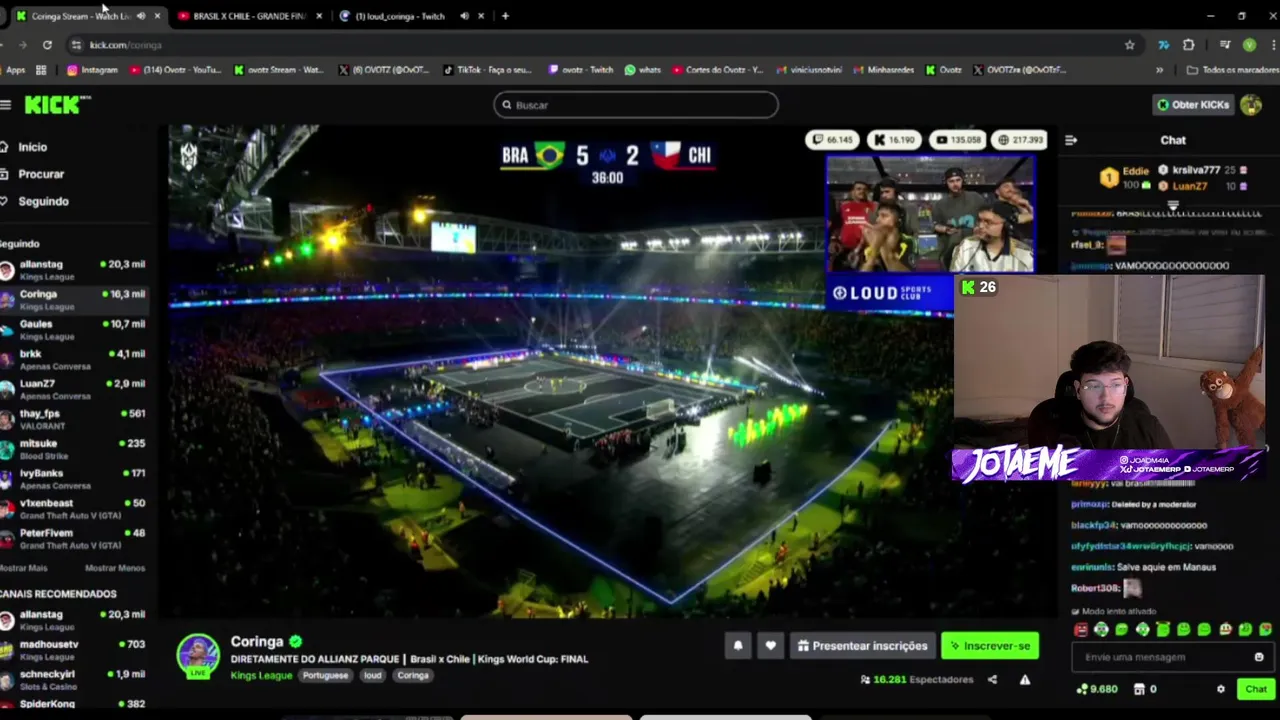Click Presentear inscrições button

click(862, 646)
